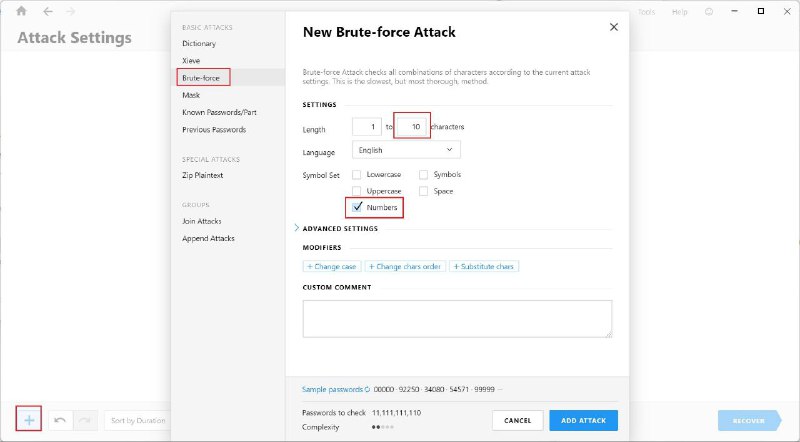Select the Mask attack type
Screen dimensions: 800x442
191,95
